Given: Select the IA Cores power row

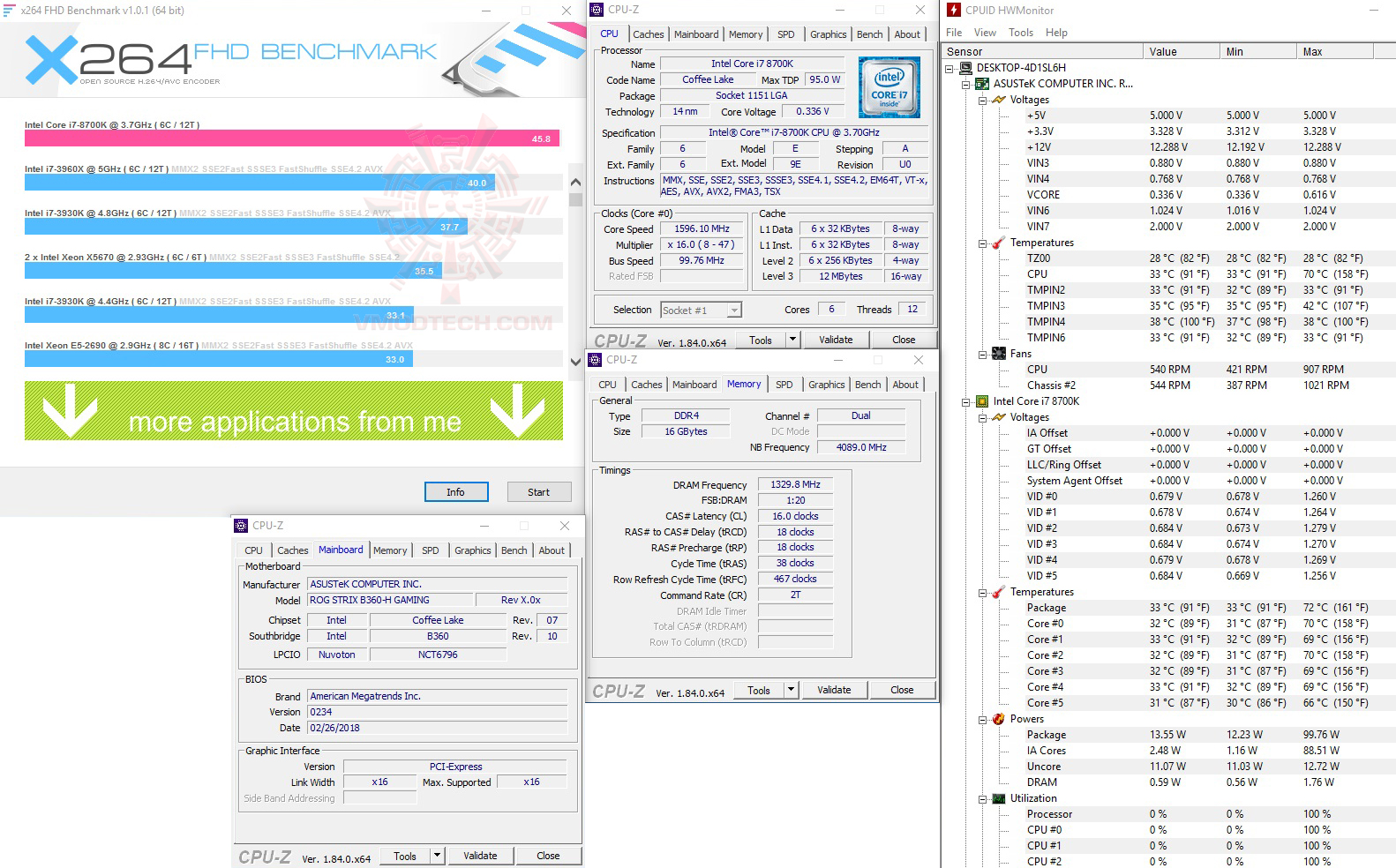Looking at the screenshot, I should [1169, 751].
